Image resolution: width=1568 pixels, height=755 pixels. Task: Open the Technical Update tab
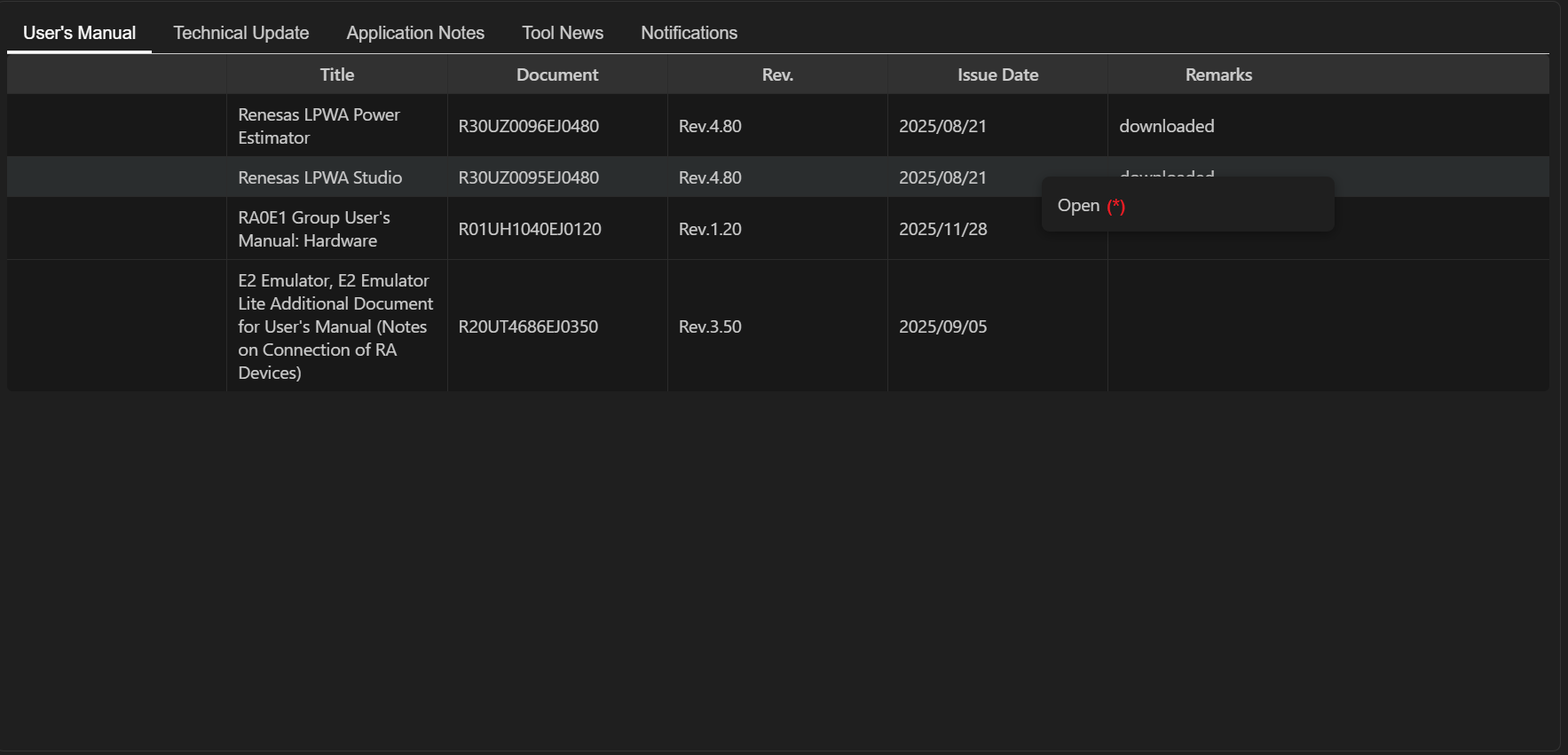tap(240, 33)
